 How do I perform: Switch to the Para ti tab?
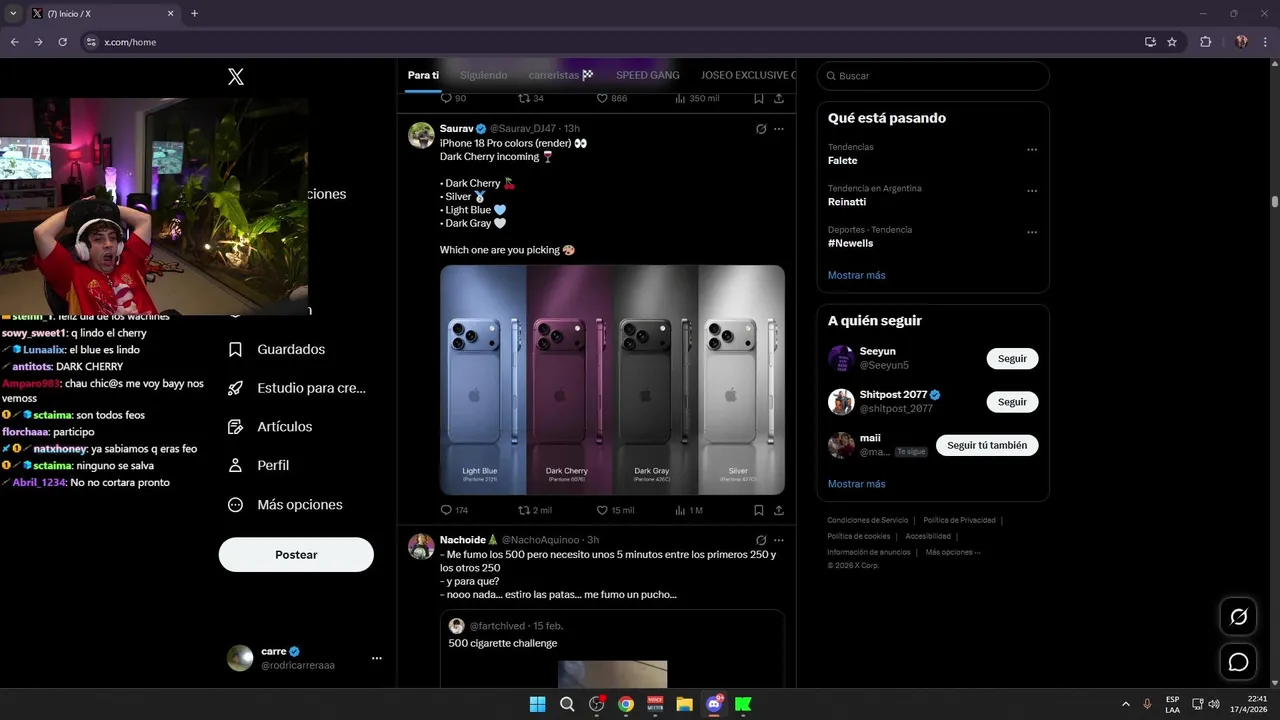tap(423, 75)
